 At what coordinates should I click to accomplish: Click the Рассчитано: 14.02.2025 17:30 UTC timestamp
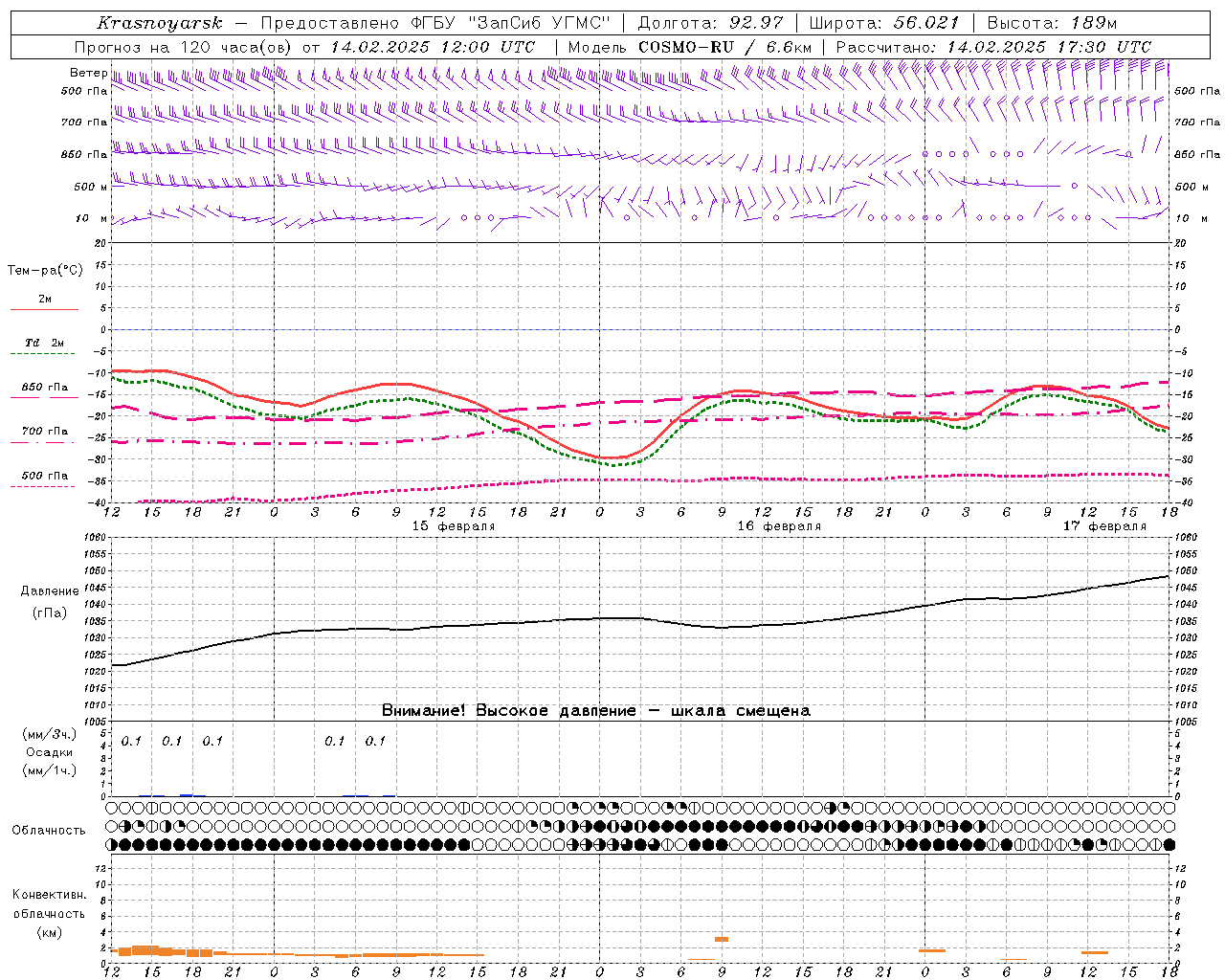[x=993, y=47]
